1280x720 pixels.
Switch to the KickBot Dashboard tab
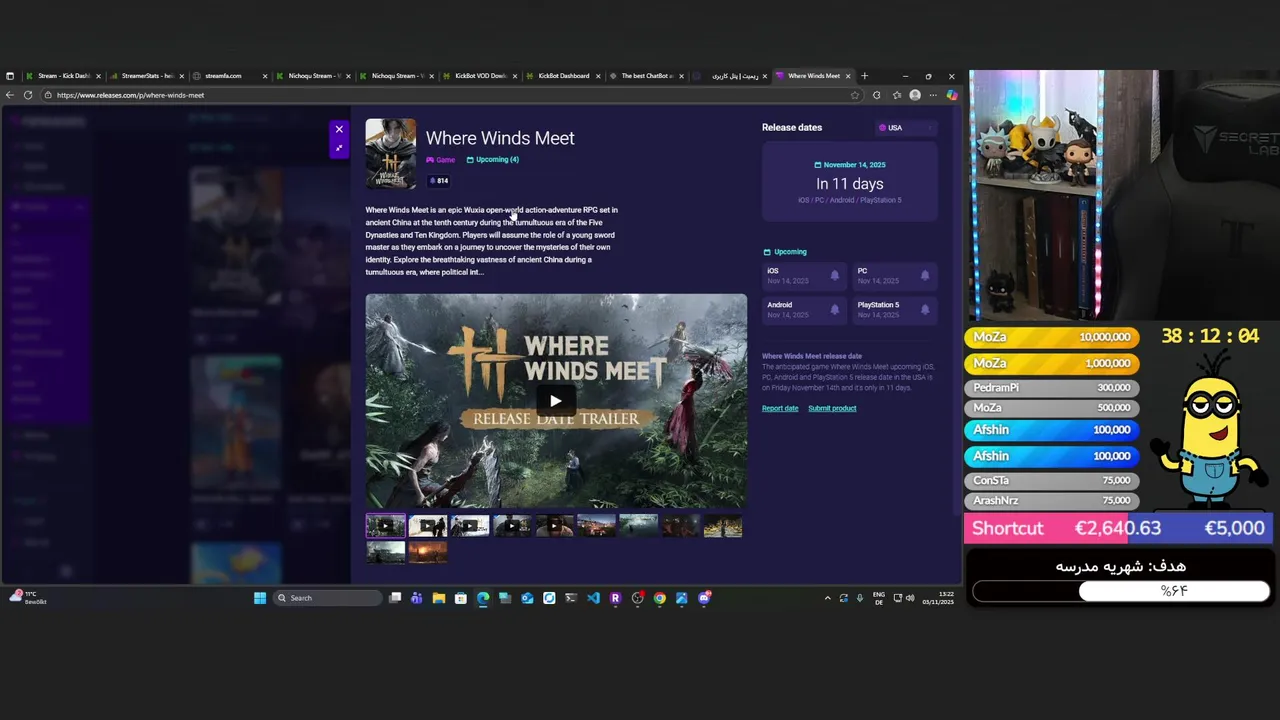(564, 76)
